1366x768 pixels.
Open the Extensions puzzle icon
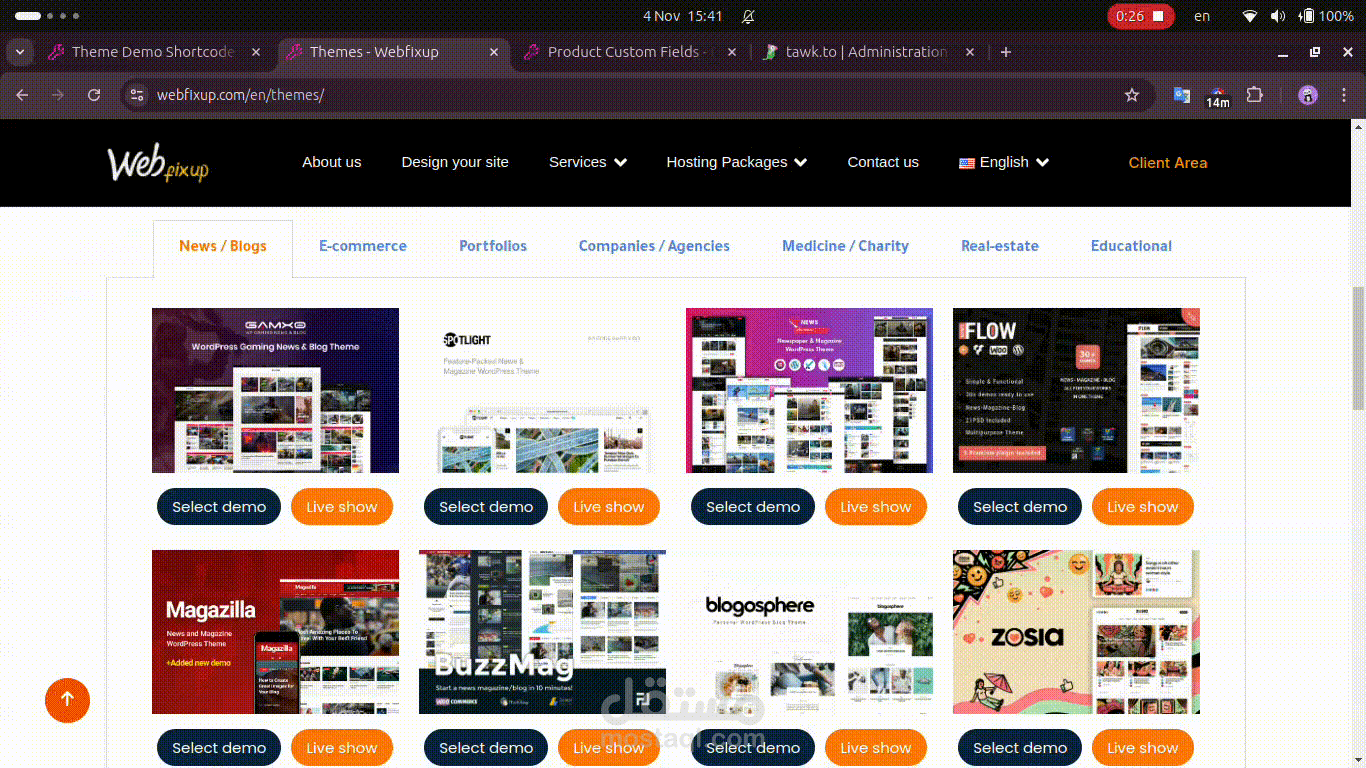(x=1254, y=95)
